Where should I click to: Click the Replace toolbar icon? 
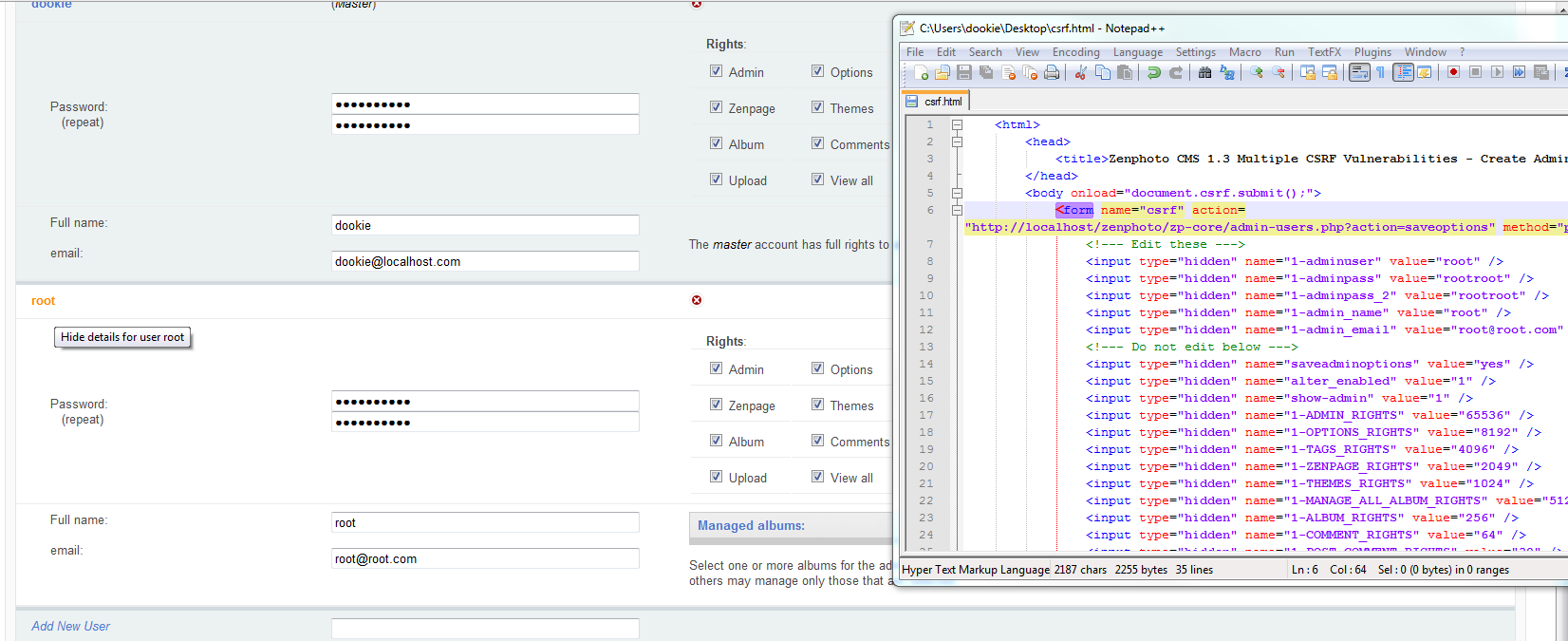coord(1226,72)
